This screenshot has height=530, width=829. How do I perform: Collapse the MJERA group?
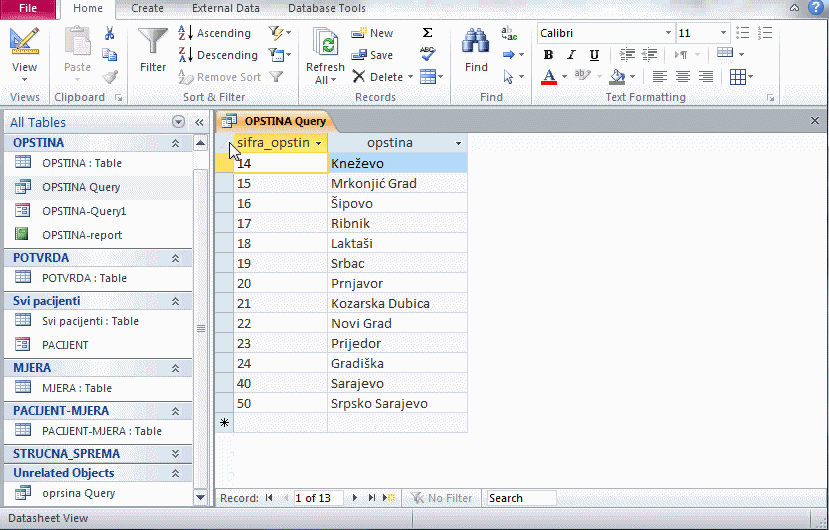(x=175, y=368)
